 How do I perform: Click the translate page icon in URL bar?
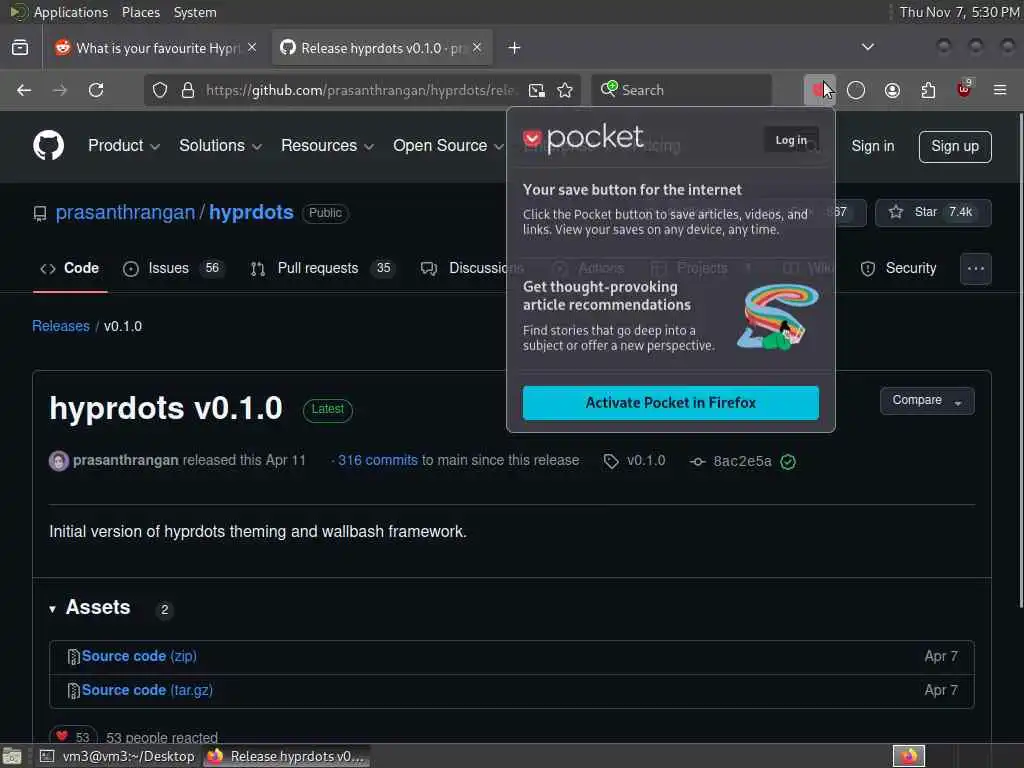(x=537, y=90)
